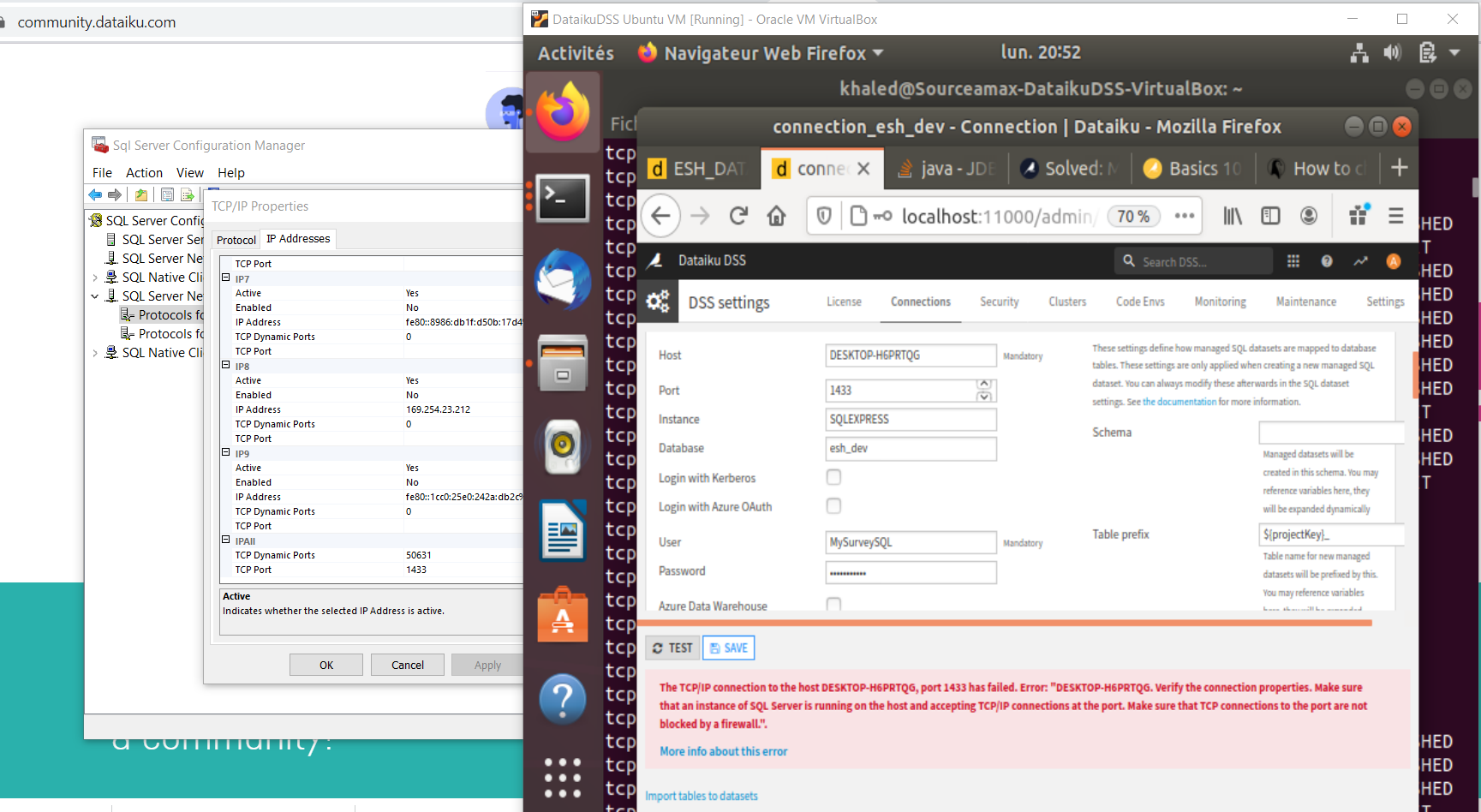The image size is (1481, 812).
Task: Open the Action menu in Configuration Manager
Action: coord(144,172)
